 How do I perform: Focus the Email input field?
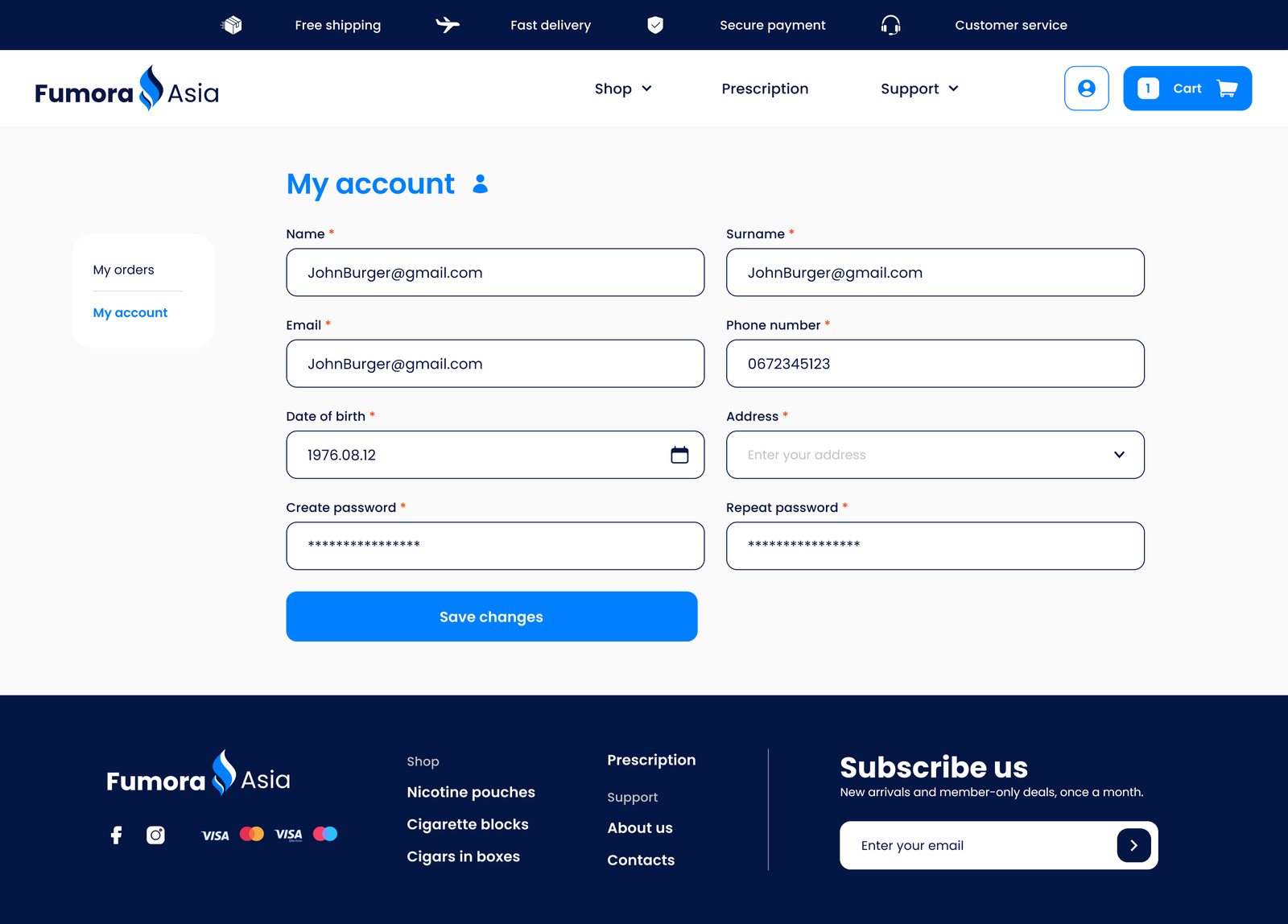pos(495,364)
